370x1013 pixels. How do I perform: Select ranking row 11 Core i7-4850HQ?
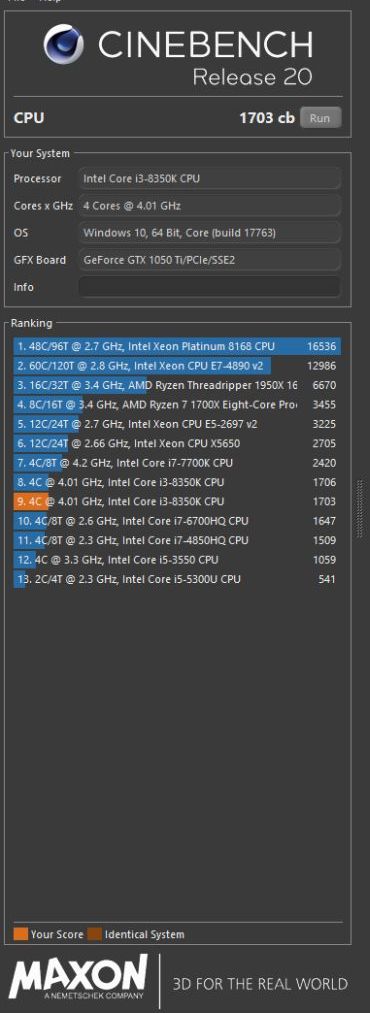(x=177, y=540)
